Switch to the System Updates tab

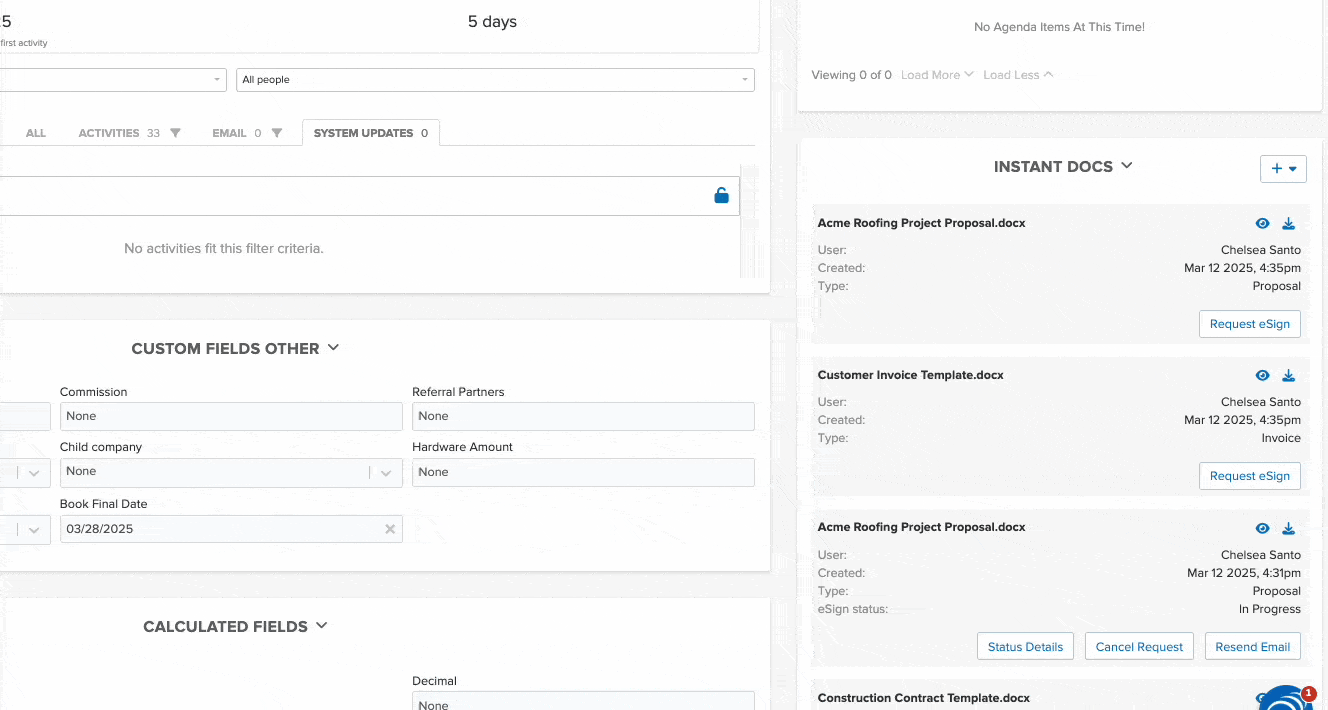click(370, 133)
